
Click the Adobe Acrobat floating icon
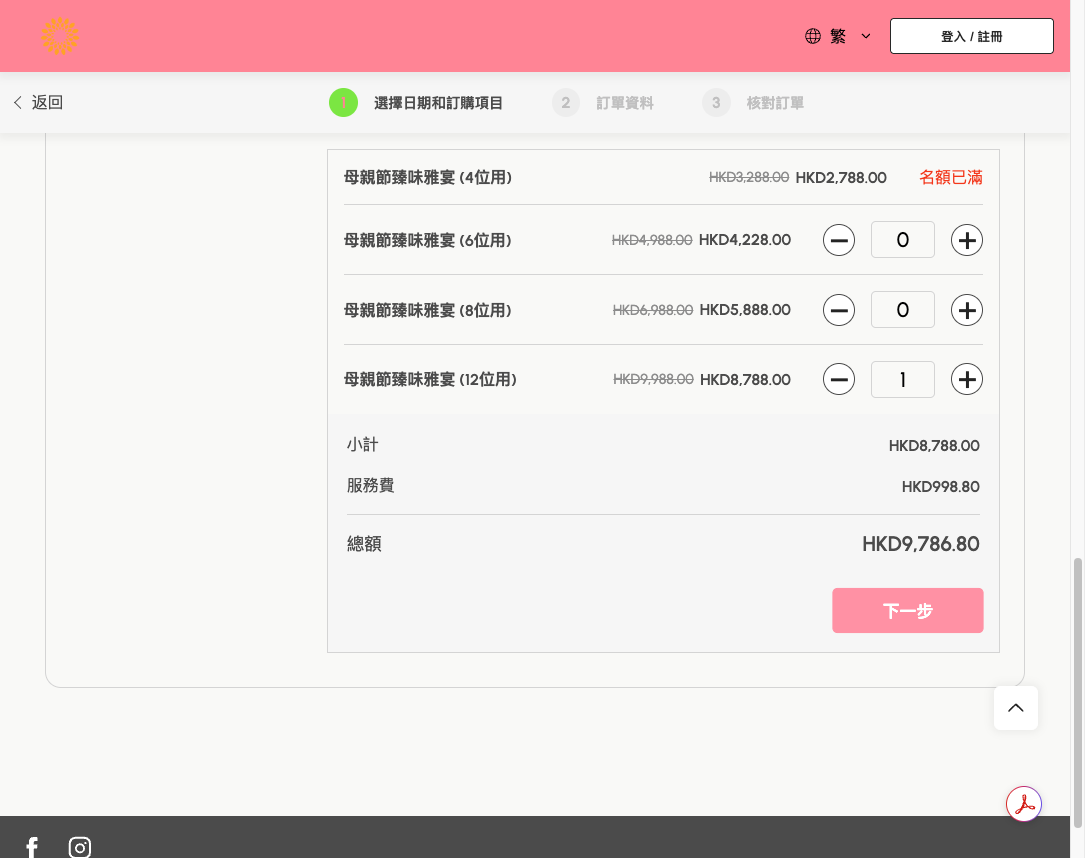[x=1024, y=804]
